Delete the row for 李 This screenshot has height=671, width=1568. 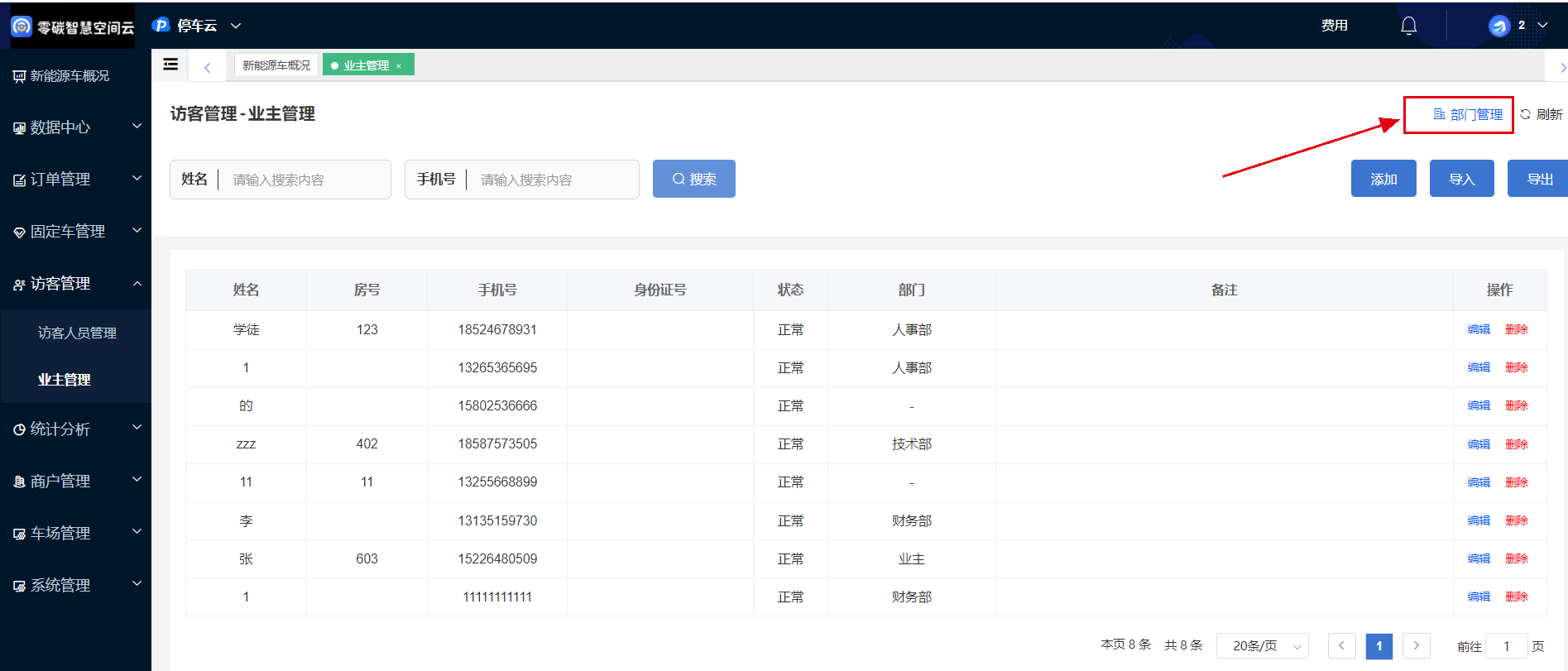[1517, 520]
